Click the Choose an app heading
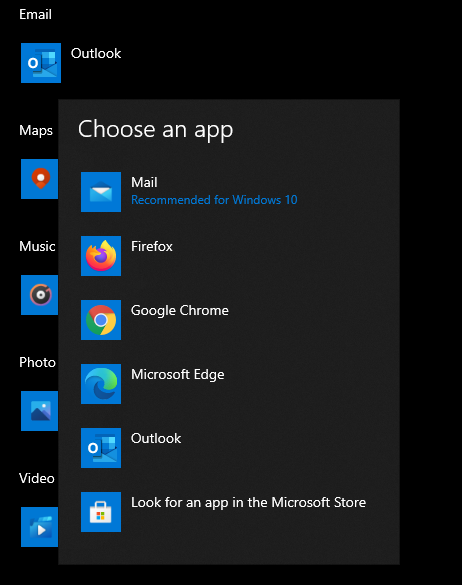The width and height of the screenshot is (462, 585). click(x=155, y=130)
